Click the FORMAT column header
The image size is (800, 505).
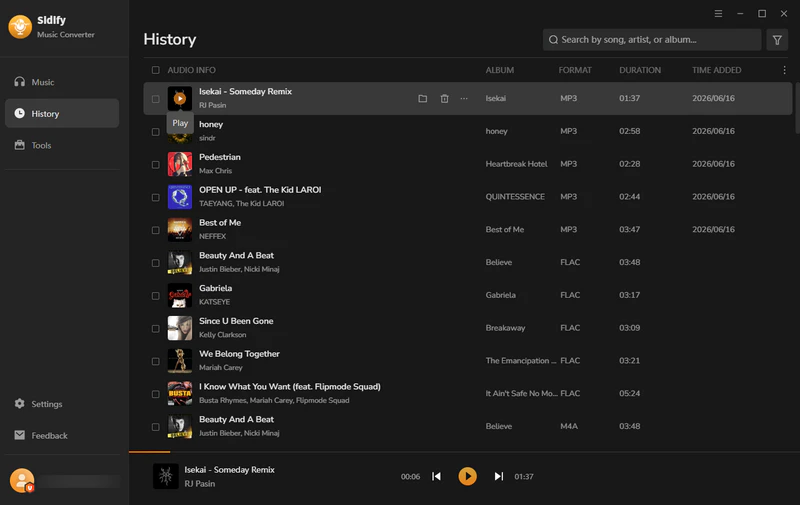pos(575,70)
